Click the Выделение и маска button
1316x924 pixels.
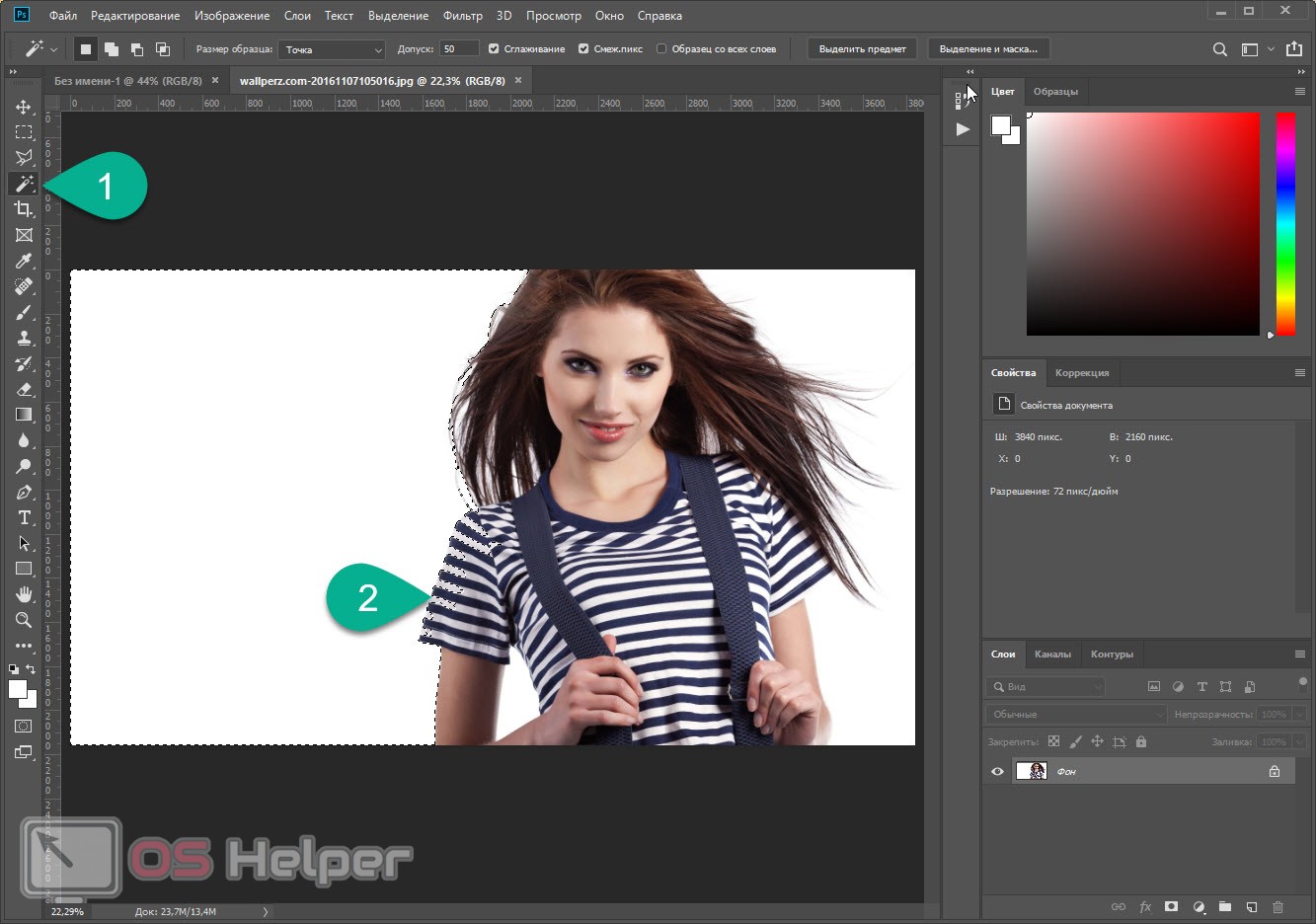[988, 49]
